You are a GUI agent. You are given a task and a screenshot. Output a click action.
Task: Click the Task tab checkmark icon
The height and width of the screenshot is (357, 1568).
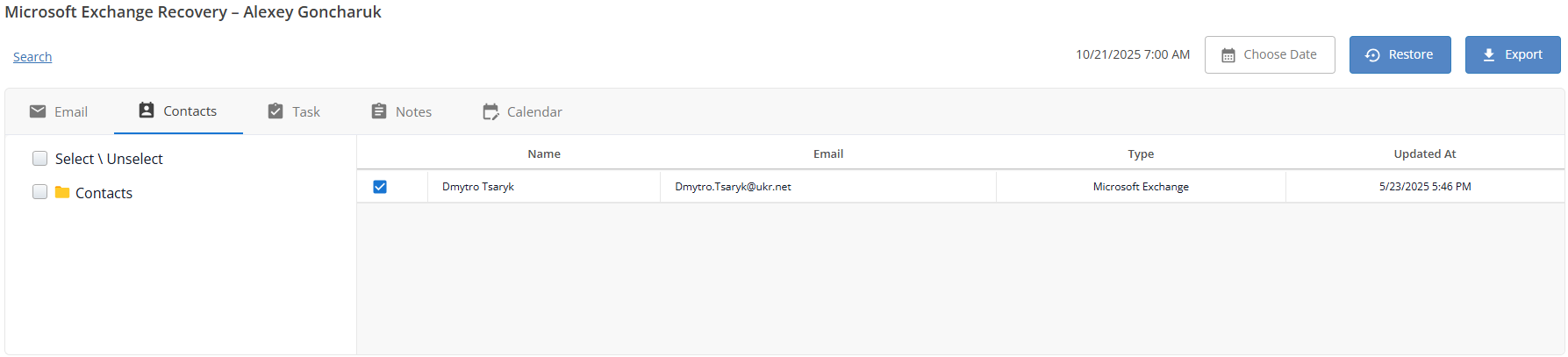pos(276,111)
